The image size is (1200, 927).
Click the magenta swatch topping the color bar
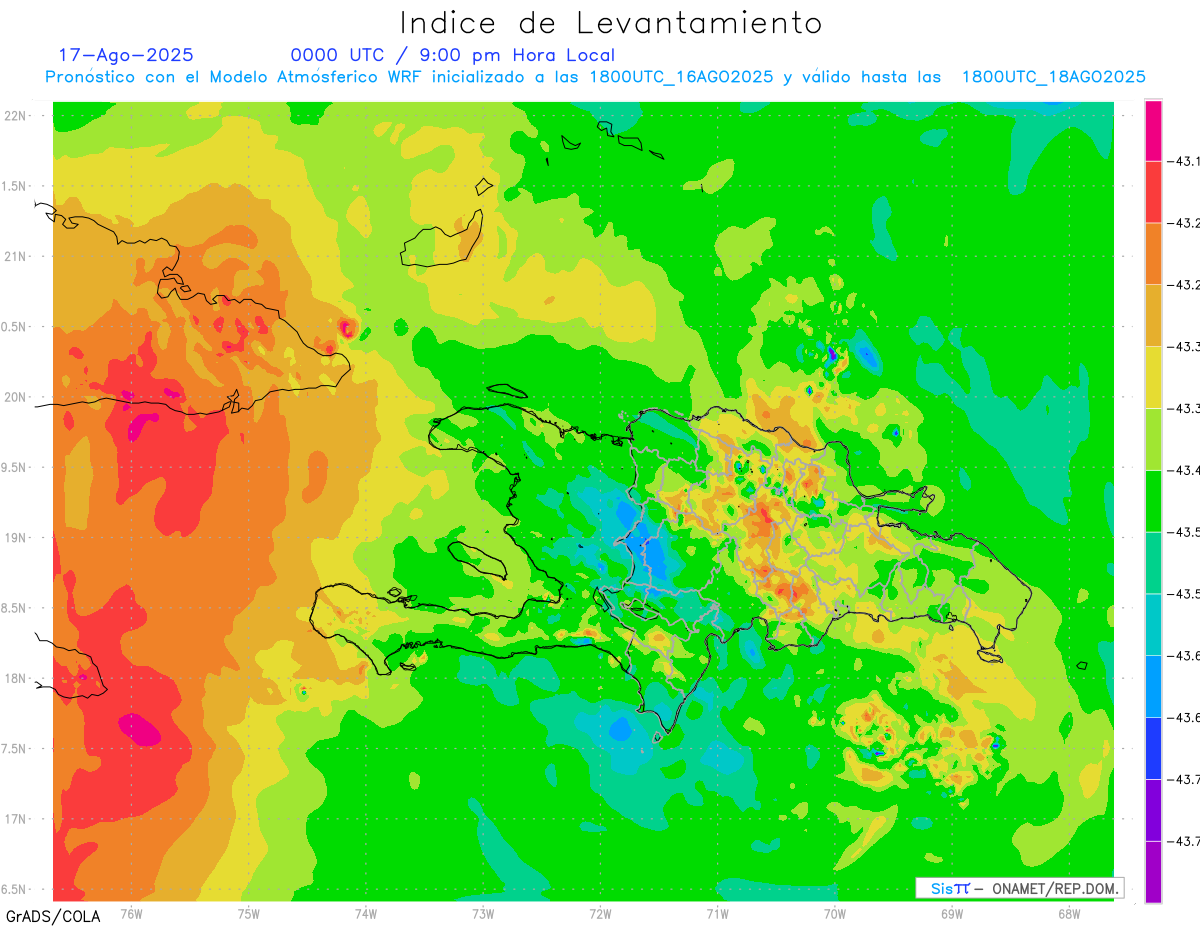pyautogui.click(x=1153, y=130)
